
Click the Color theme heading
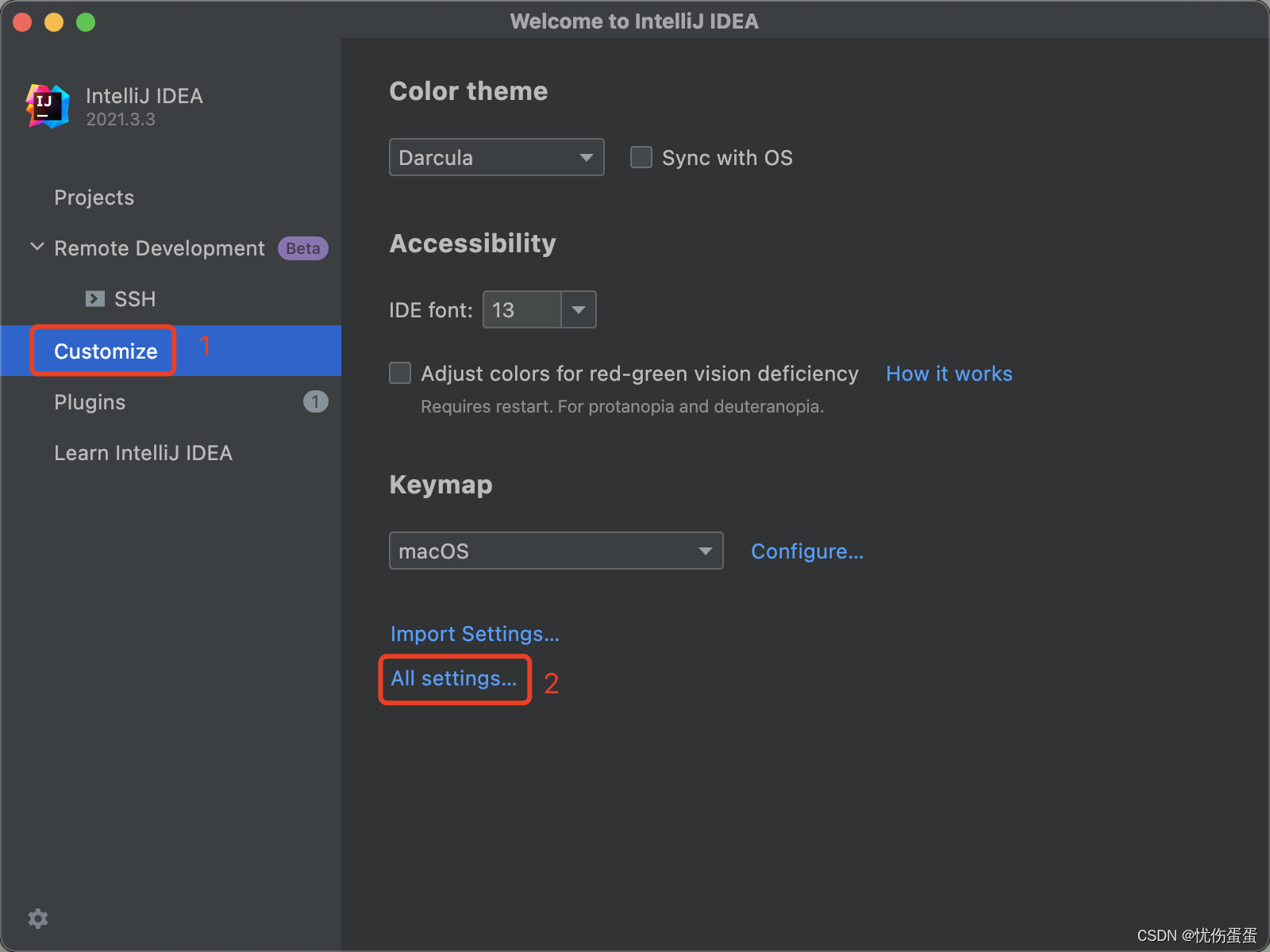pyautogui.click(x=468, y=91)
